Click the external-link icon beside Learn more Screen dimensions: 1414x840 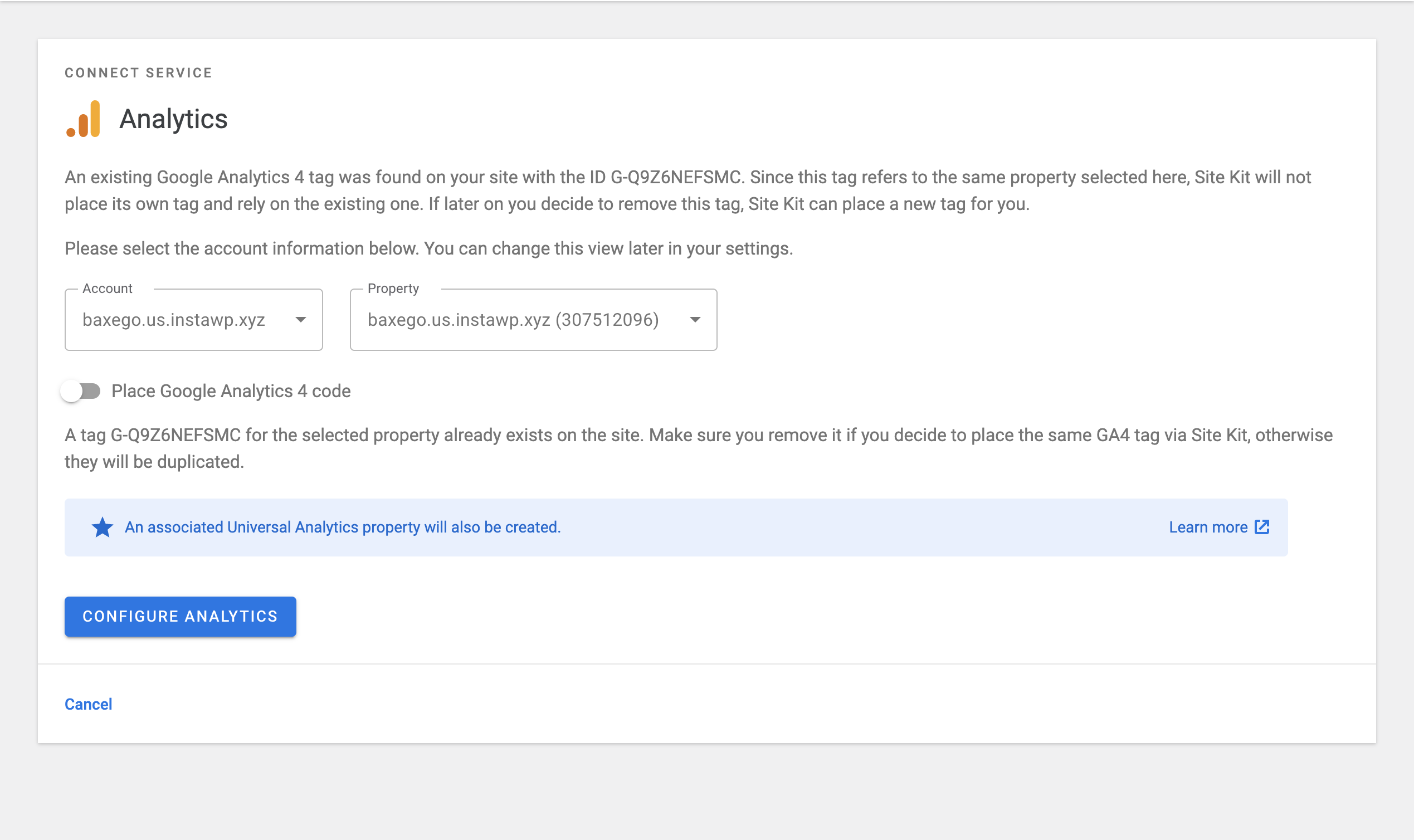coord(1262,527)
